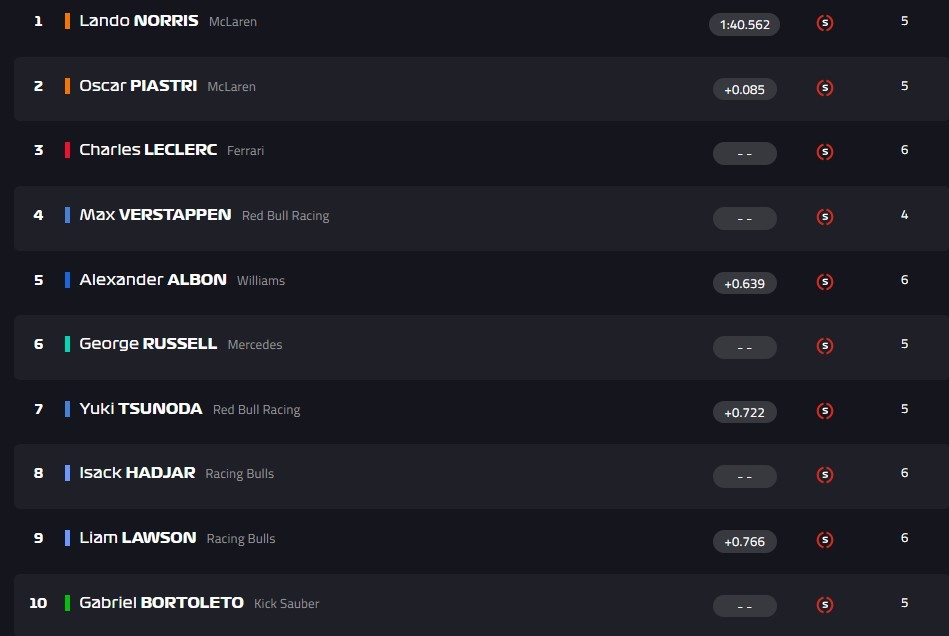This screenshot has height=636, width=949.
Task: Click Albon's soft tyre icon
Action: coord(825,282)
